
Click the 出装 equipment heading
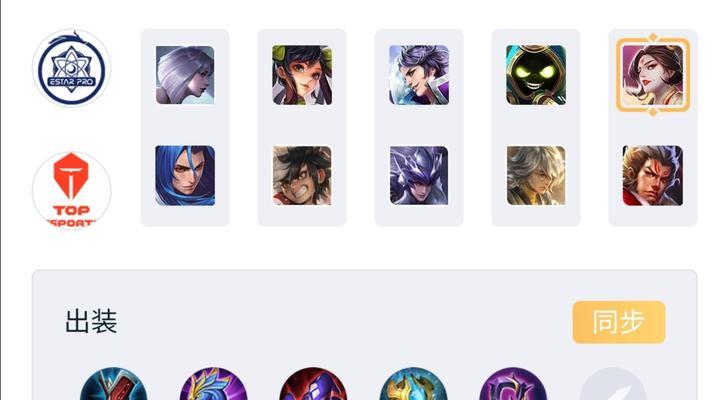[x=91, y=321]
